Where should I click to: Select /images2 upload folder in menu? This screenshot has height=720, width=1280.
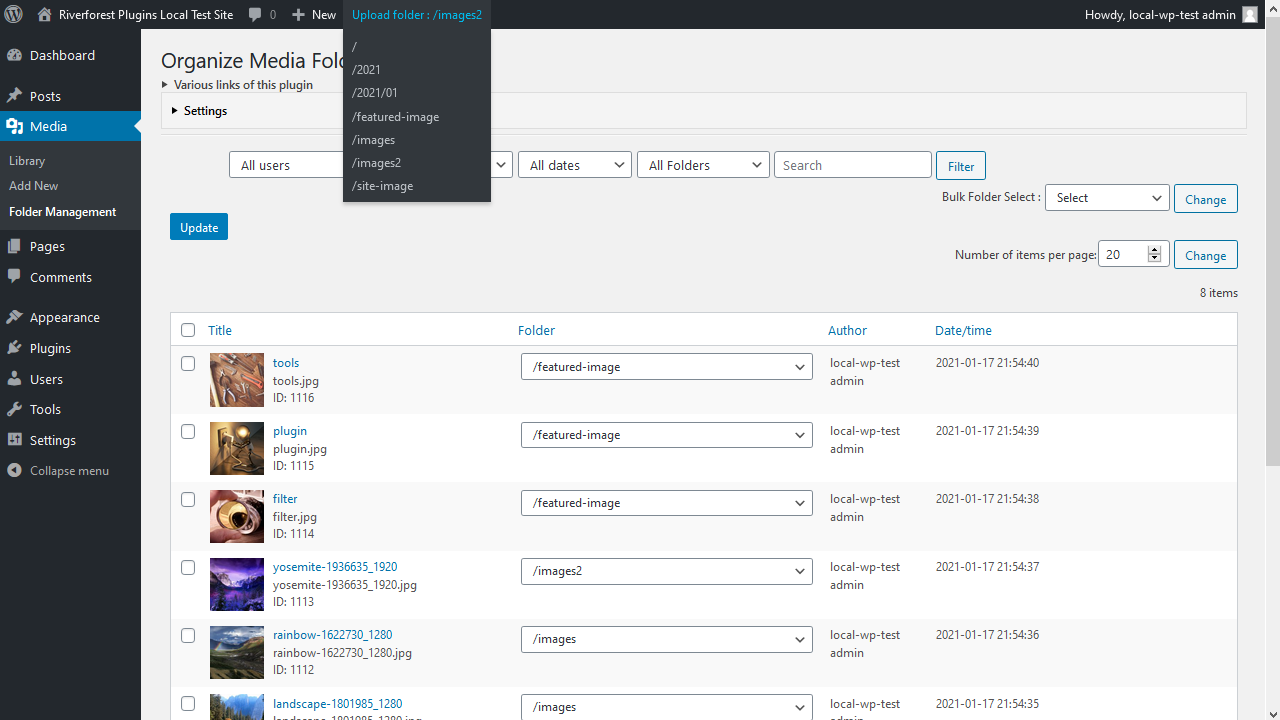417,163
